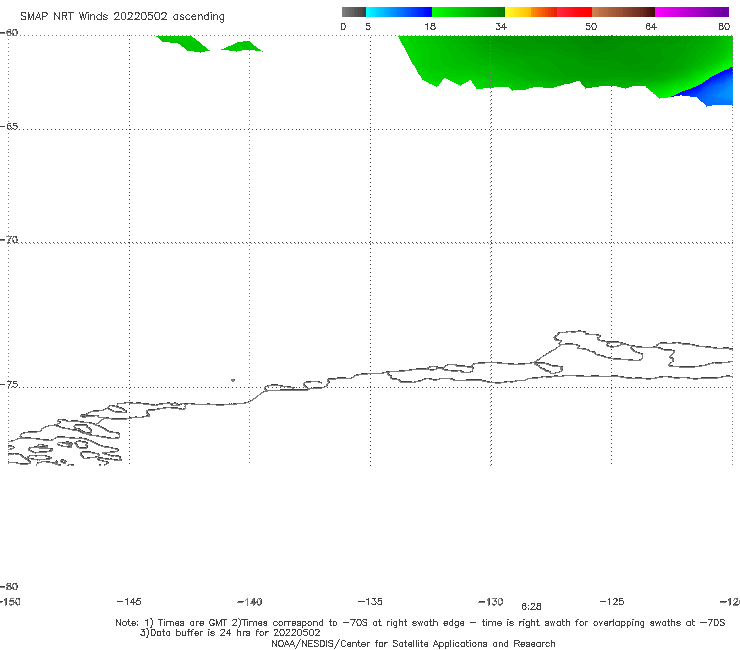740x650 pixels.
Task: Pick the cyan-to-blue segment of the color scale
Action: point(399,12)
